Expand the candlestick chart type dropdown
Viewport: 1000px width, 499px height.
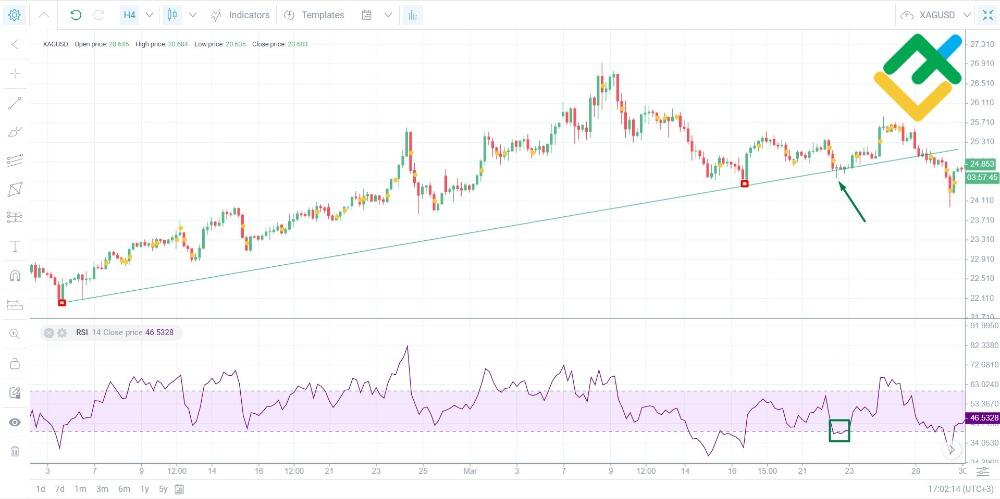pyautogui.click(x=193, y=15)
